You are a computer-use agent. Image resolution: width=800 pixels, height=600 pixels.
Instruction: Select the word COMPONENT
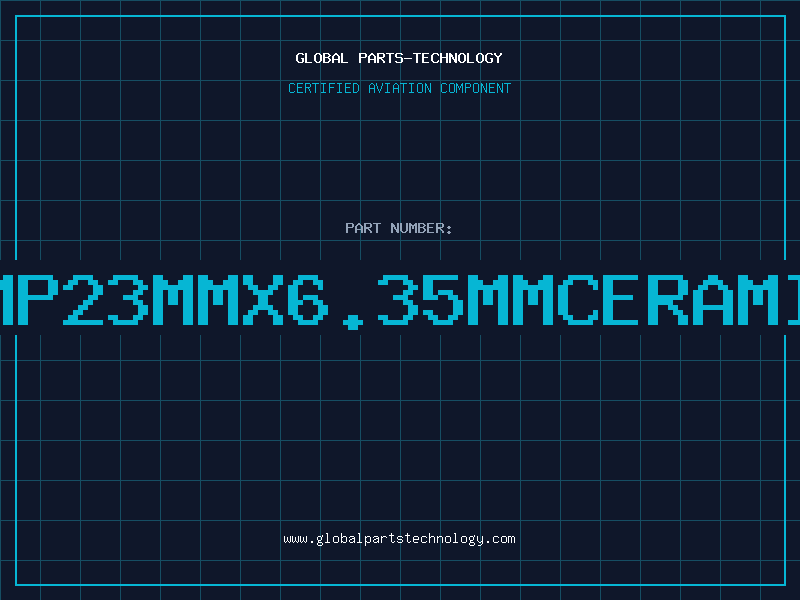[x=476, y=88]
